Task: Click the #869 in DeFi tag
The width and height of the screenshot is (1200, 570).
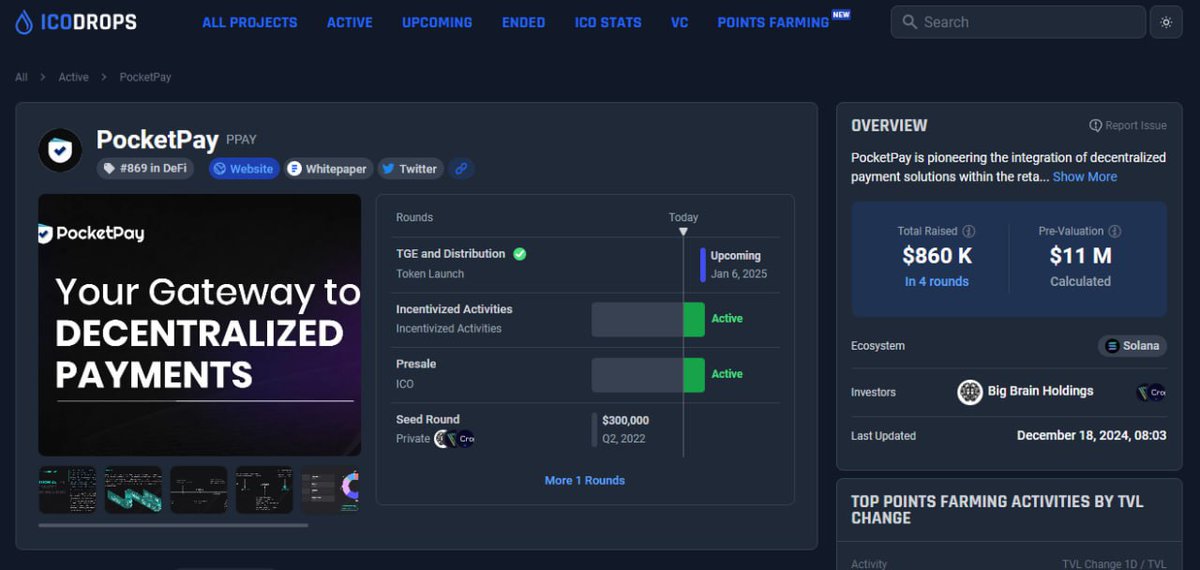Action: 145,169
